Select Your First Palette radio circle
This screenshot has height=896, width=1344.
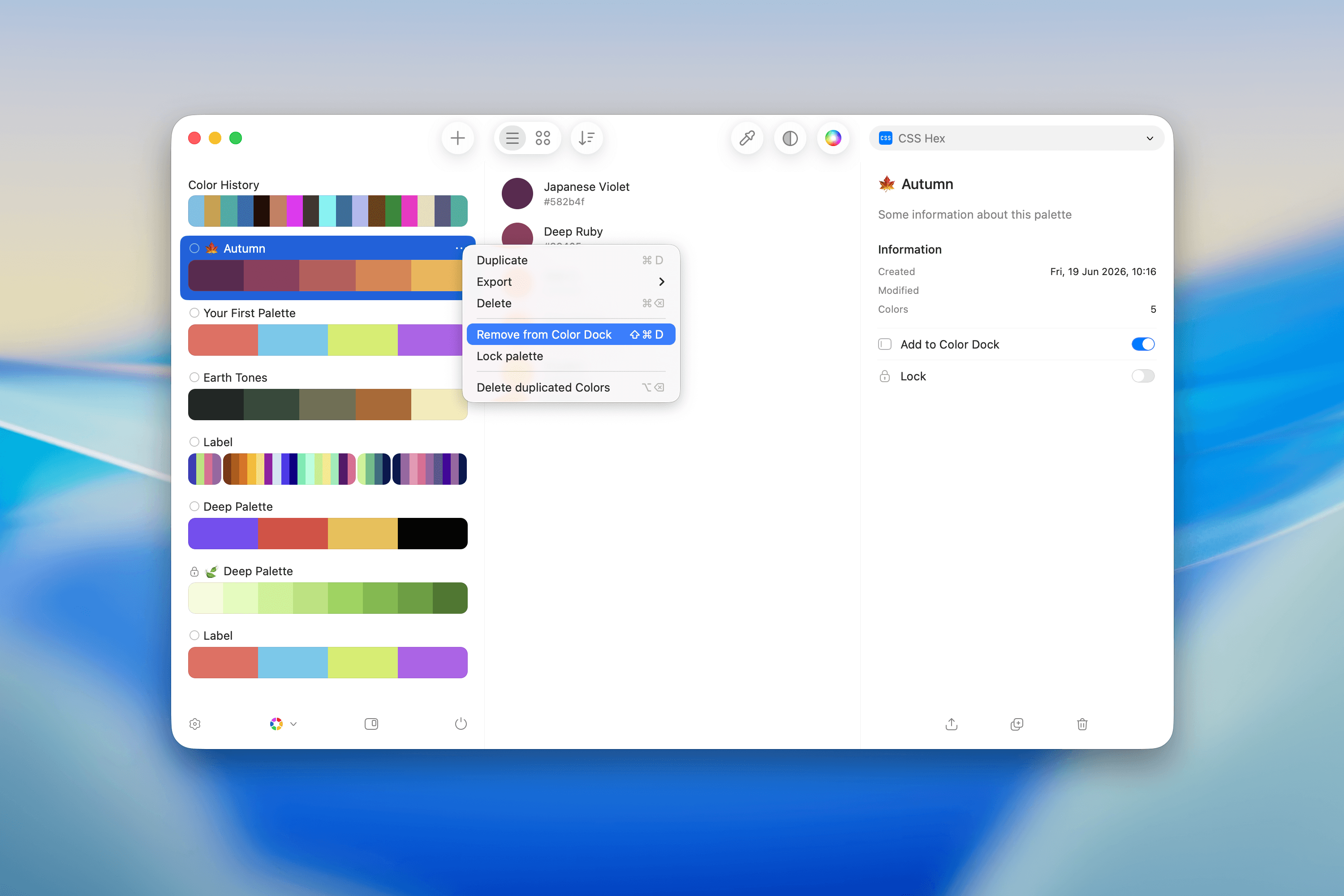tap(194, 313)
